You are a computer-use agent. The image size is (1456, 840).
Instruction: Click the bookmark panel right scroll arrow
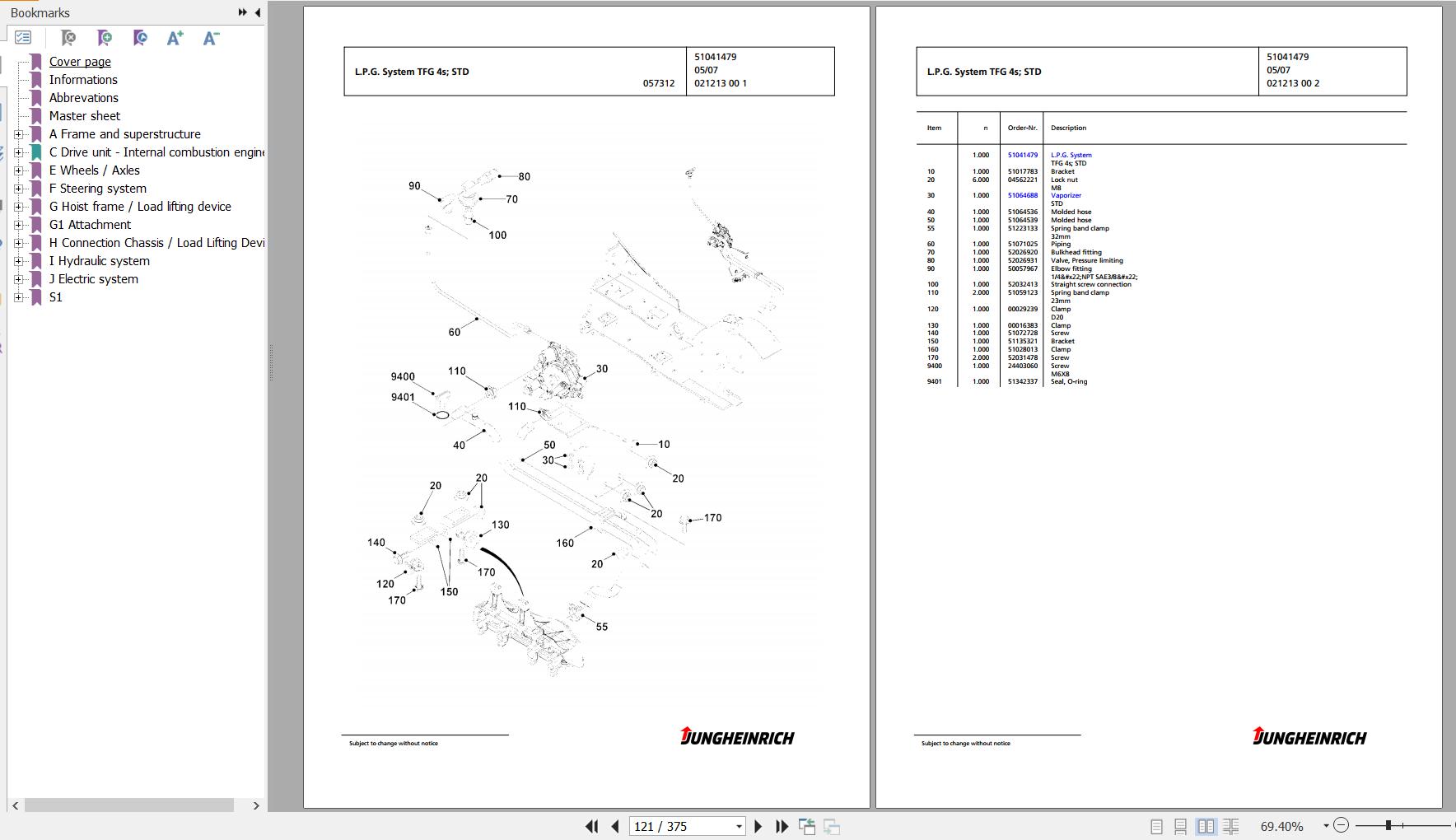coord(256,805)
